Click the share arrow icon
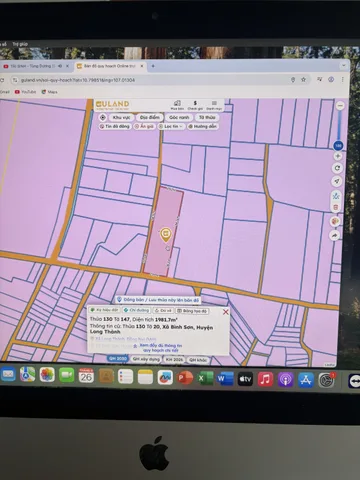This screenshot has height=480, width=360. [334, 235]
